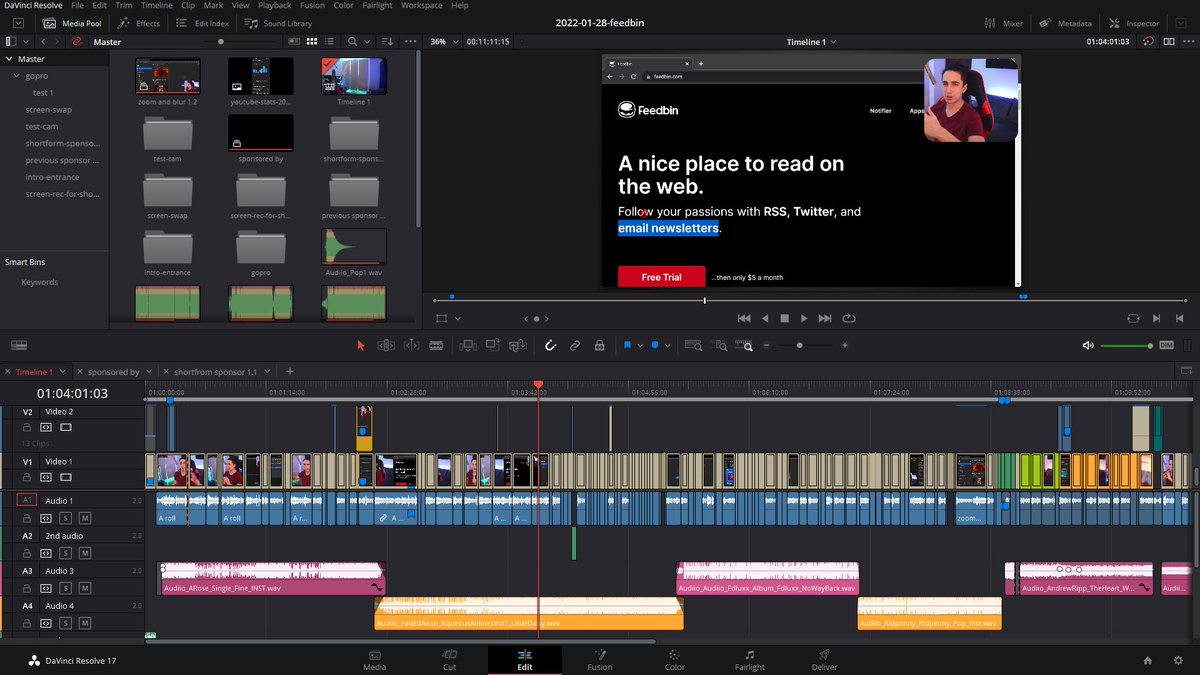Open the marker color dropdown arrow
Viewport: 1200px width, 675px height.
pos(667,345)
